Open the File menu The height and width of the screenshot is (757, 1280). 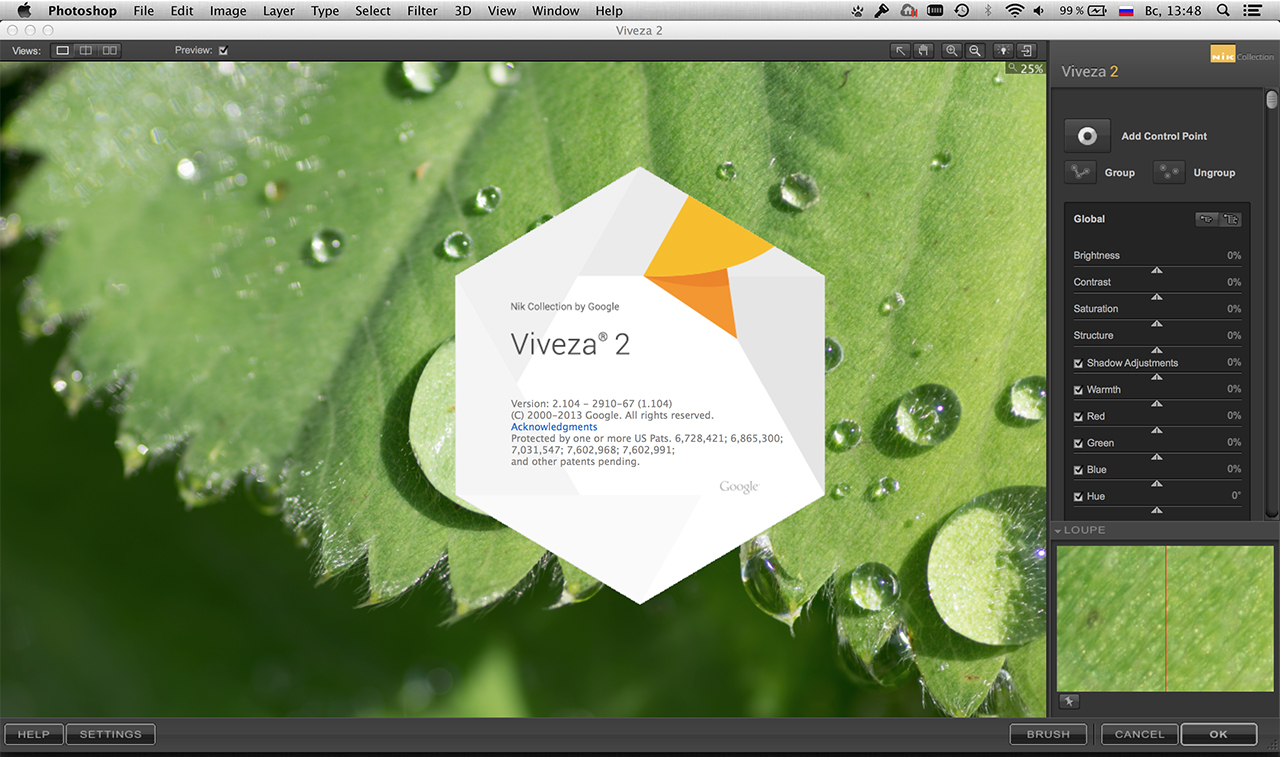click(x=143, y=11)
